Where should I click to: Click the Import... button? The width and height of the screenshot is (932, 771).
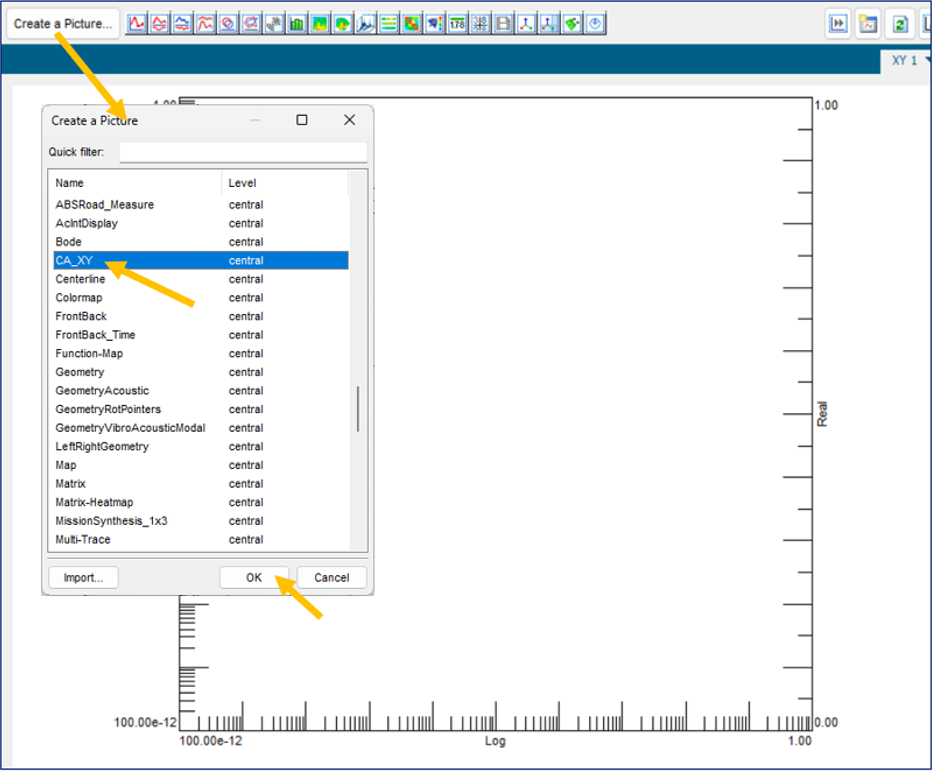83,578
